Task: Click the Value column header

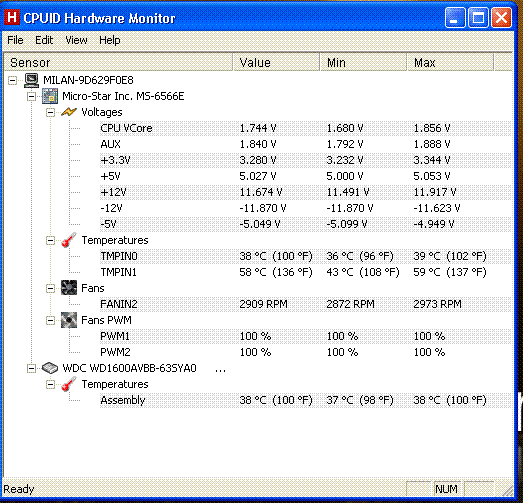Action: pos(276,62)
